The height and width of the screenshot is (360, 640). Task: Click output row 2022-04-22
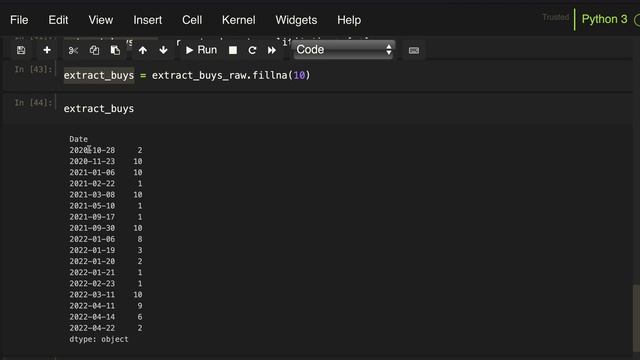pyautogui.click(x=106, y=328)
